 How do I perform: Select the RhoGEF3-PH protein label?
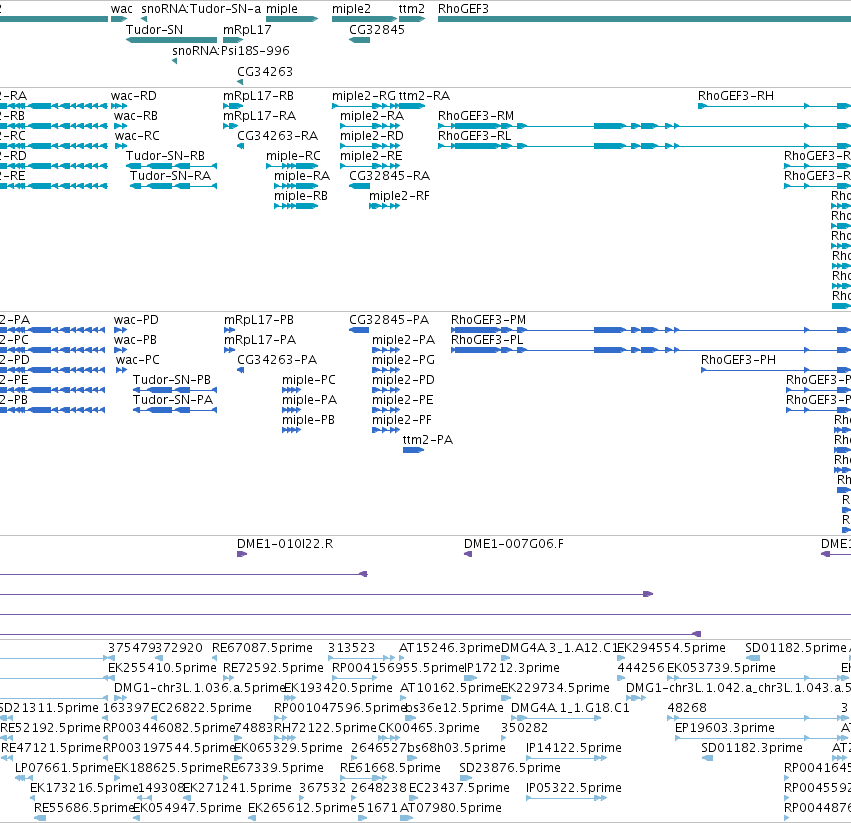[738, 360]
